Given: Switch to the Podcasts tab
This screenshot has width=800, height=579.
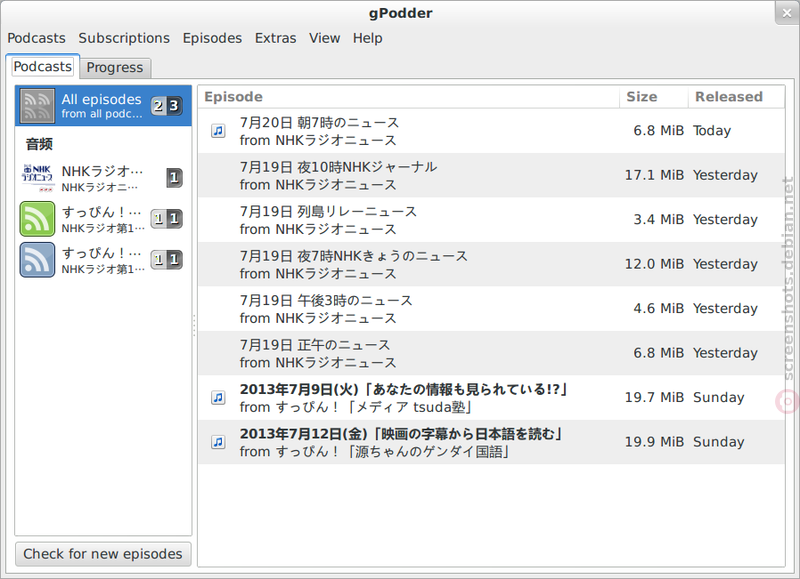Looking at the screenshot, I should [42, 67].
